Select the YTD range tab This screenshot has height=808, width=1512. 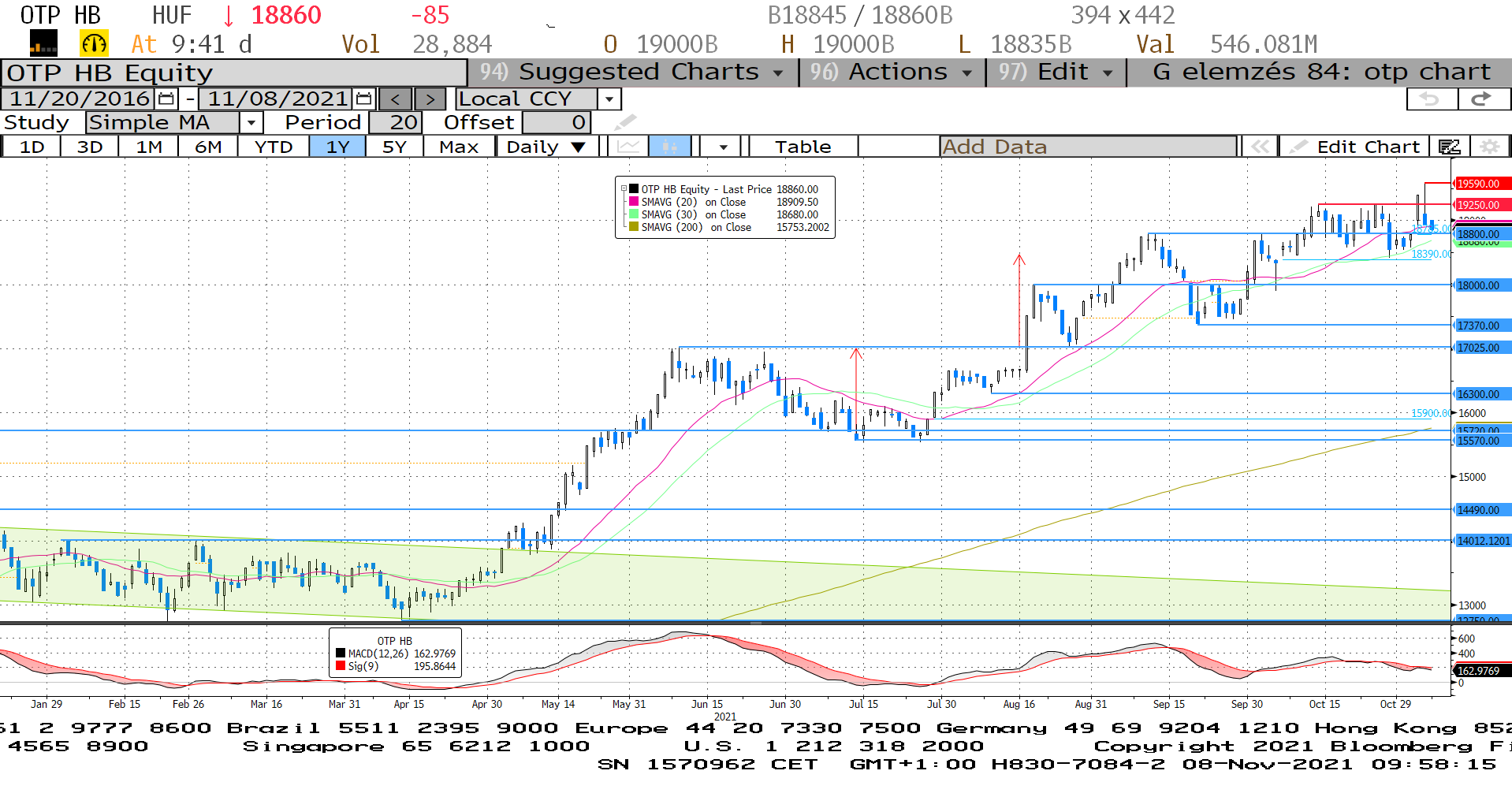[274, 147]
